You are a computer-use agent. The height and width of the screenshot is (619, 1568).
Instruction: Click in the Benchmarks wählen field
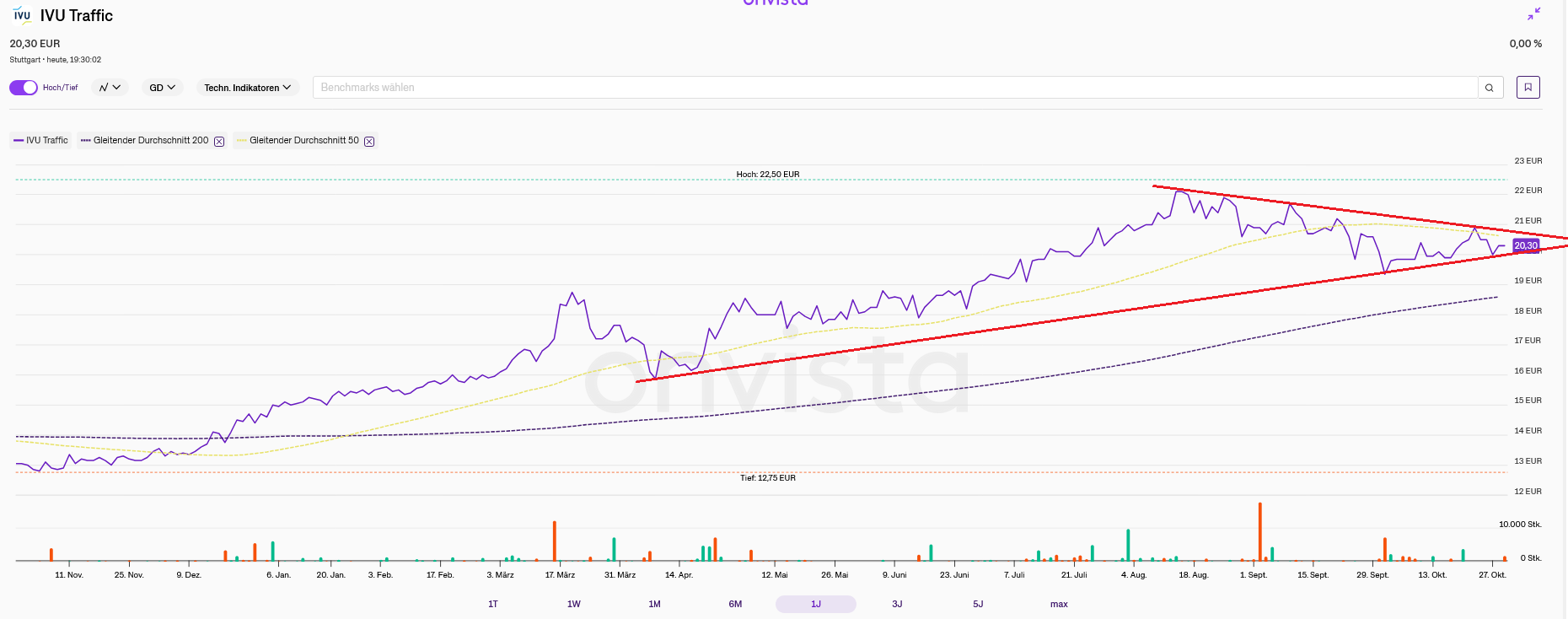pos(894,88)
